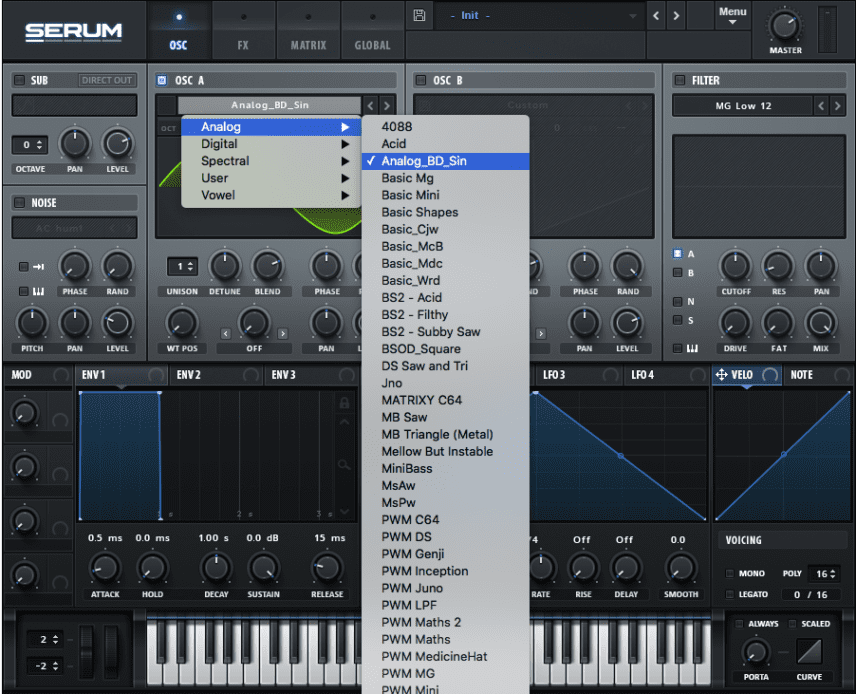
Task: Click the ENV 3 modulation source circle
Action: point(346,375)
